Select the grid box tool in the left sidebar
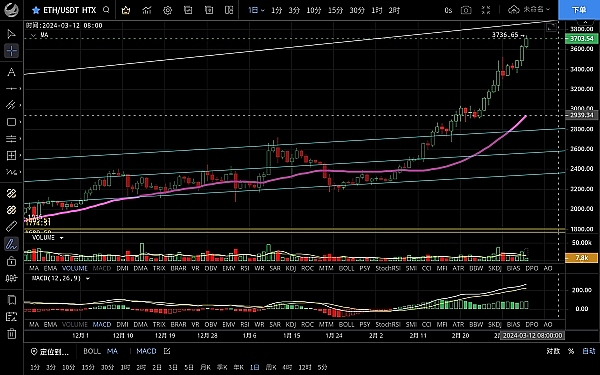Image resolution: width=600 pixels, height=375 pixels. tap(11, 155)
